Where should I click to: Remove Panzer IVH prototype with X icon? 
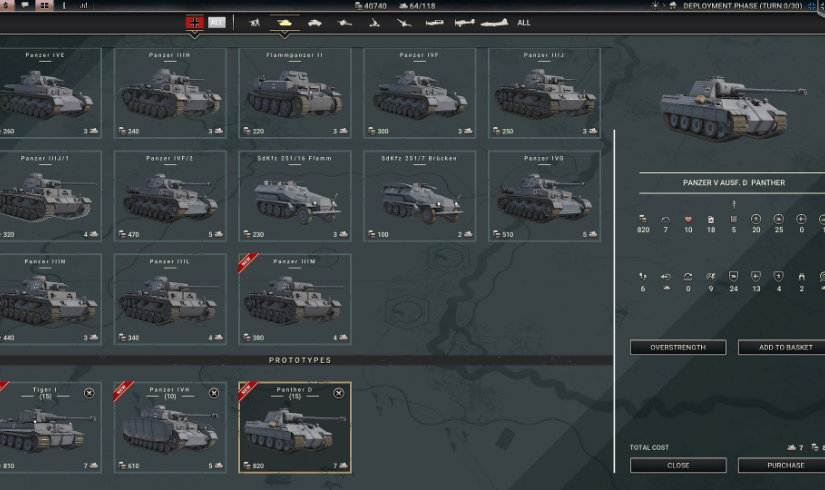214,393
